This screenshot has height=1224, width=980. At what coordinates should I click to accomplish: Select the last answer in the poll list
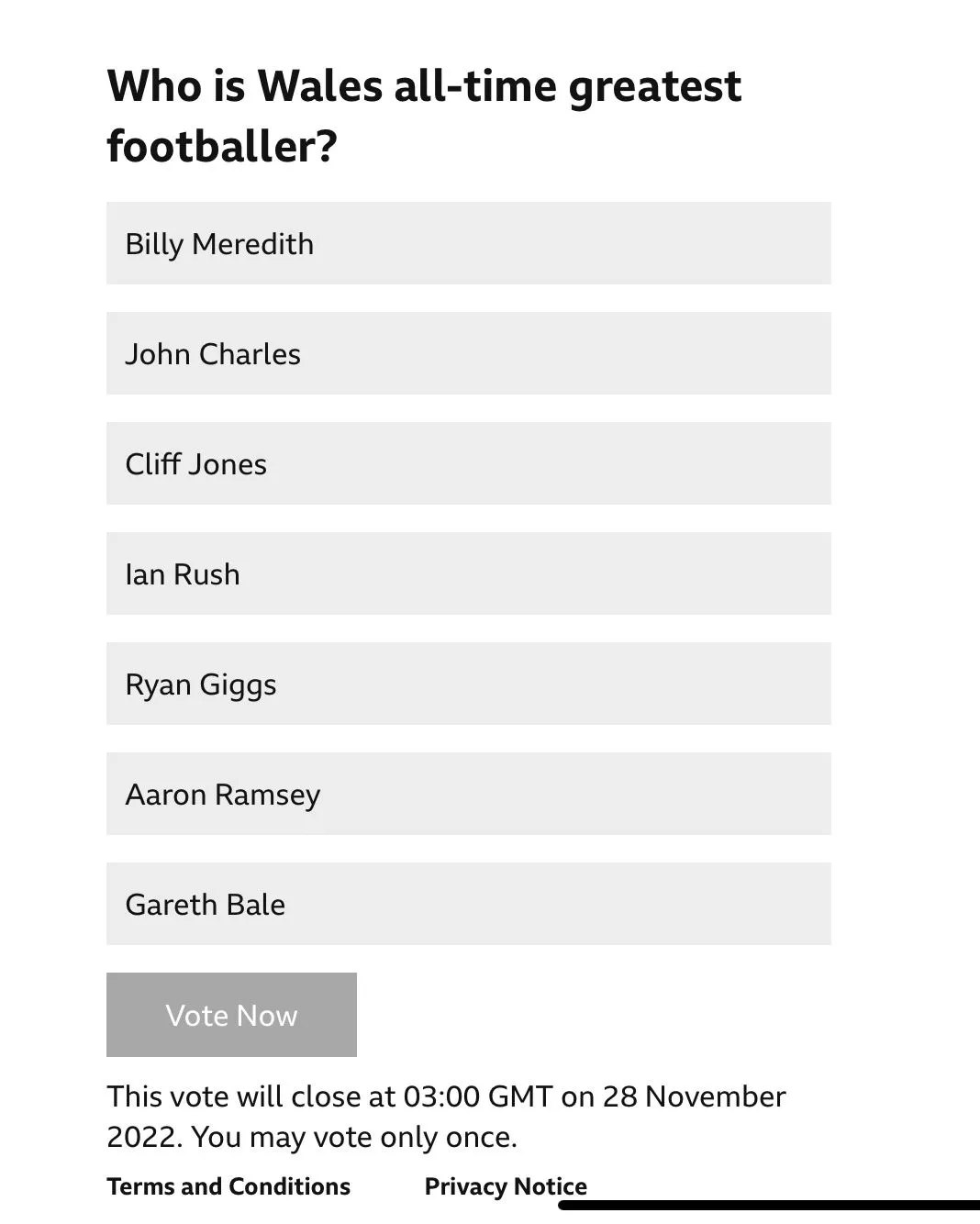(468, 904)
